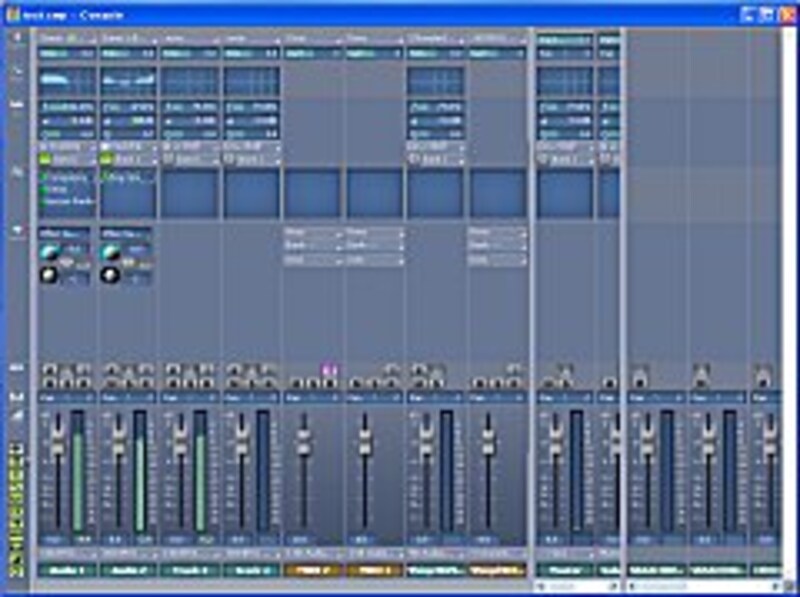Click the lower send knob on Audio 1

pyautogui.click(x=49, y=275)
